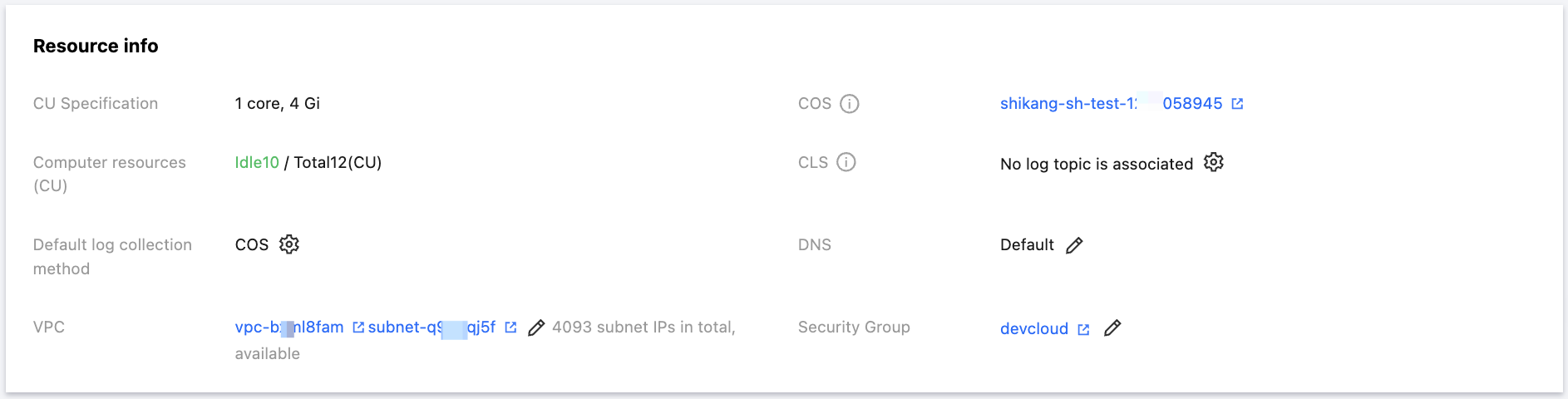Open the vpc ID link

289,328
